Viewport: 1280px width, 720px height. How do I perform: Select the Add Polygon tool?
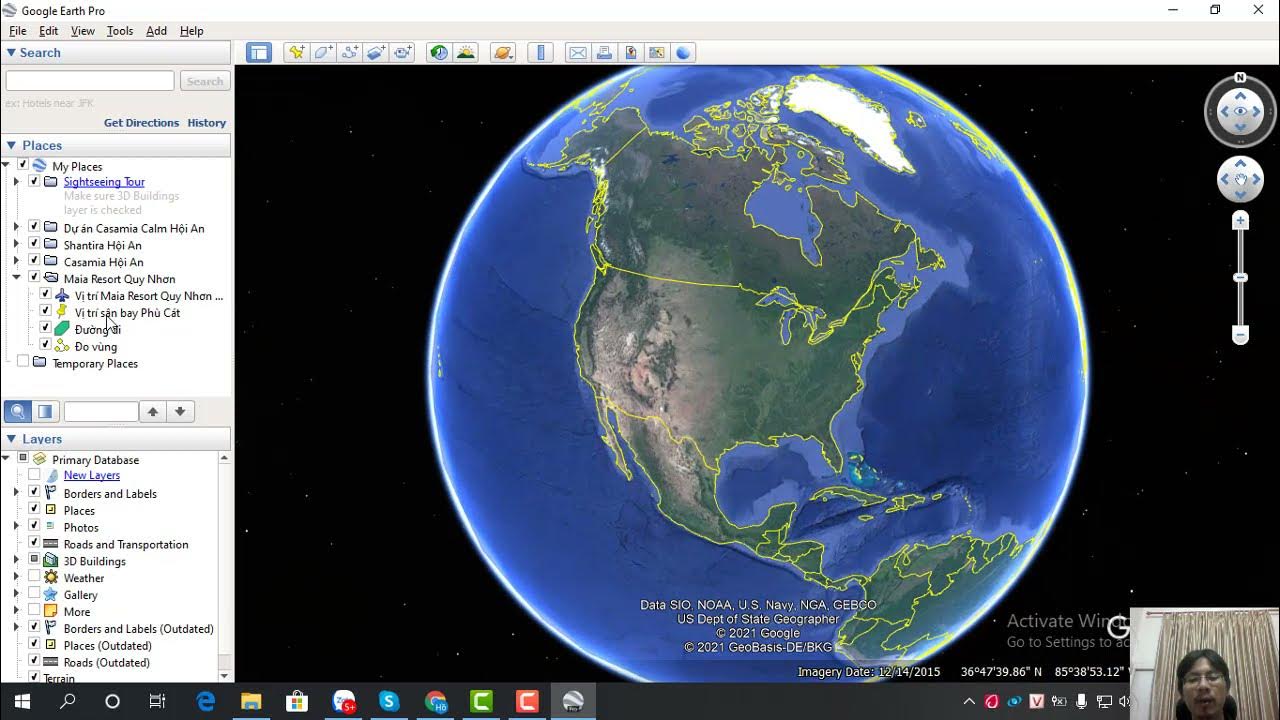[x=323, y=53]
